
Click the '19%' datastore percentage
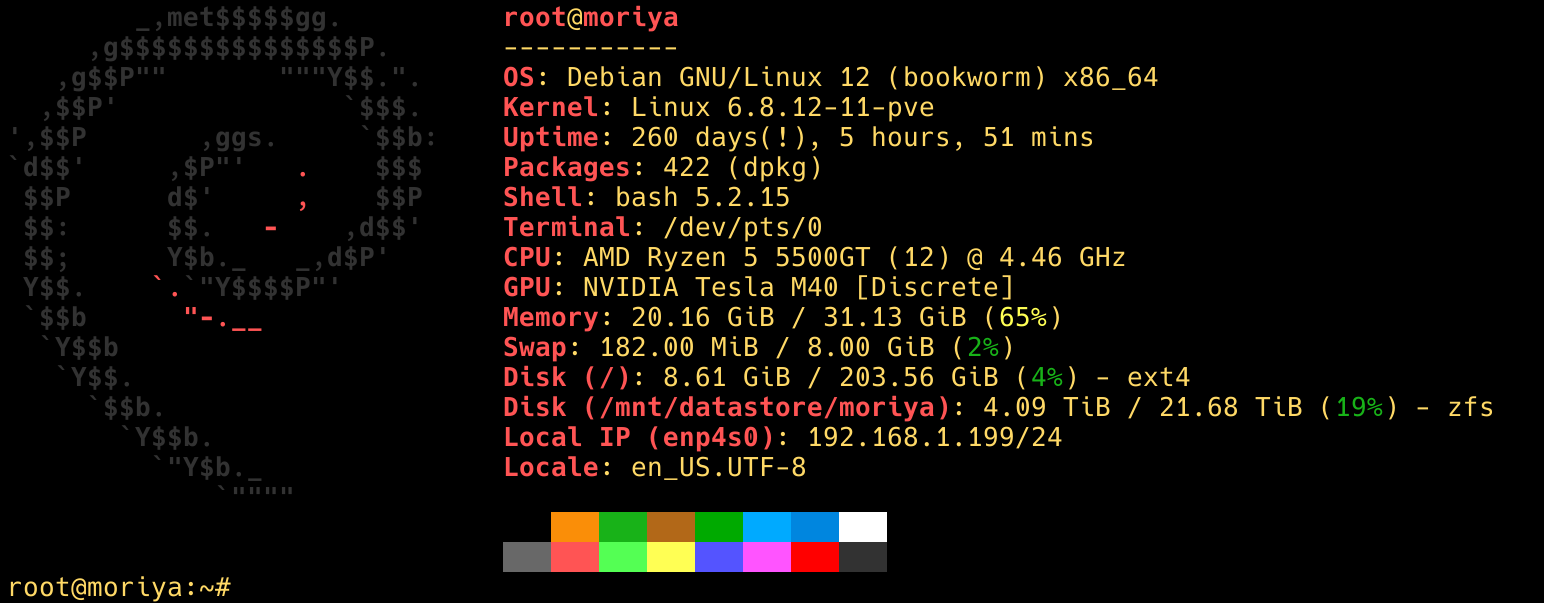point(1359,408)
